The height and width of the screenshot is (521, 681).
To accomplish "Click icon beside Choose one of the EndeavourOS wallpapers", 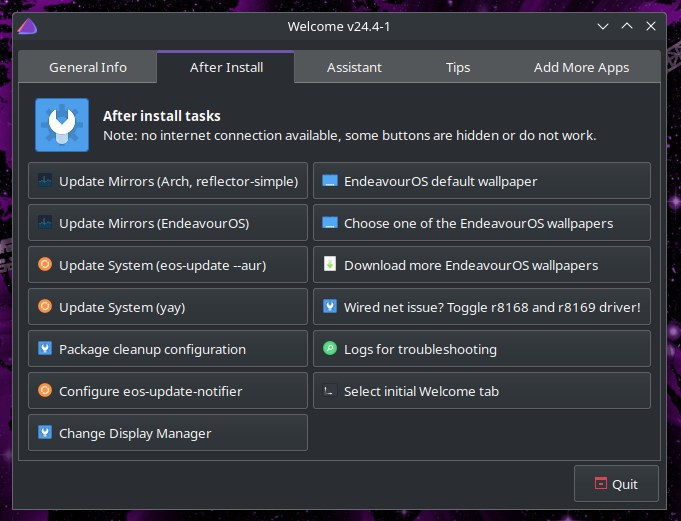I will [330, 222].
